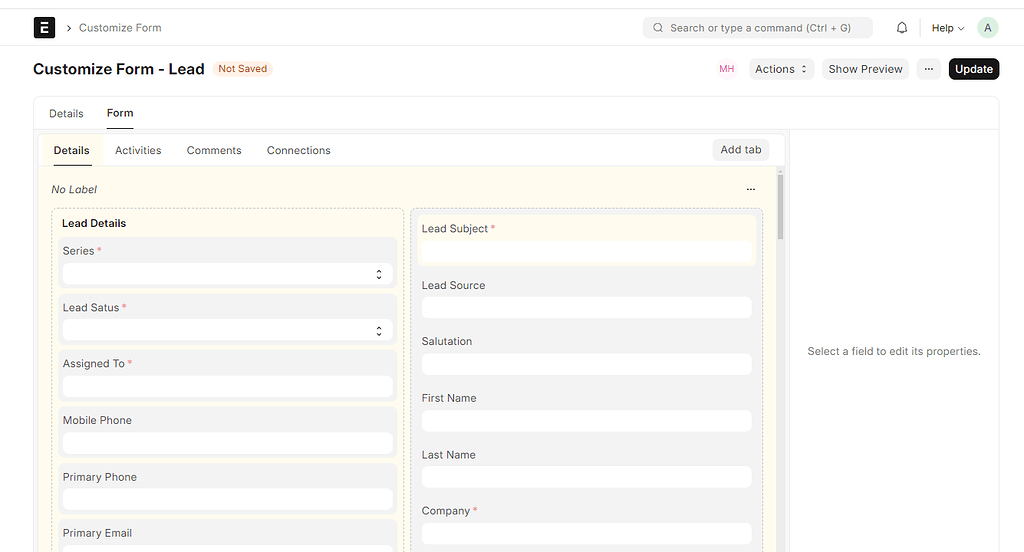Open the Series select dropdown
The height and width of the screenshot is (552, 1024).
click(227, 274)
